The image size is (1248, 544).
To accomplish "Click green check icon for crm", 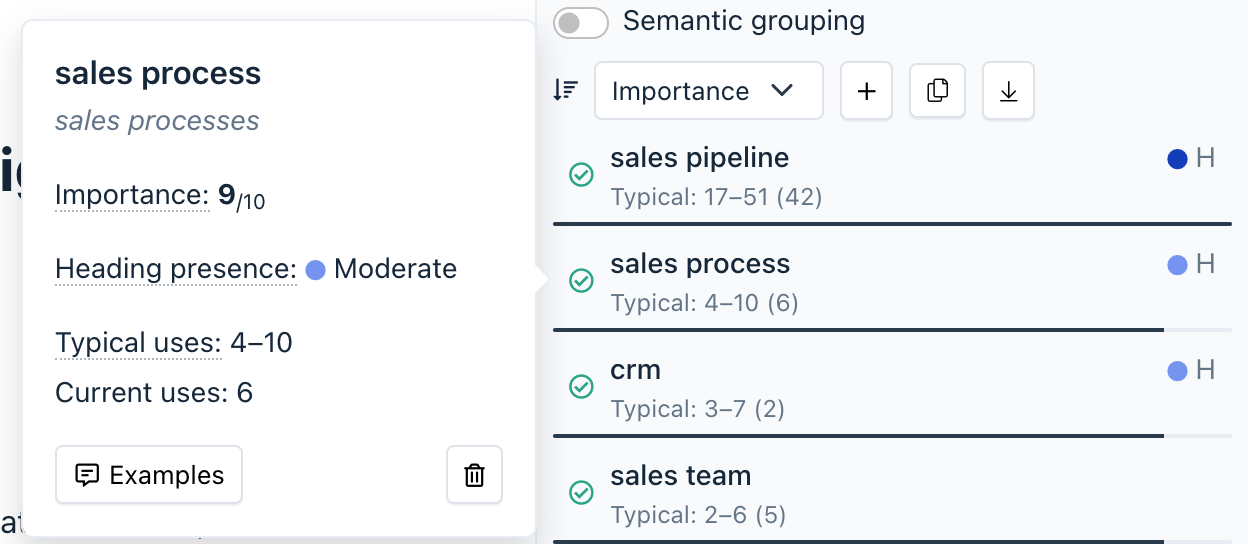I will (x=581, y=387).
